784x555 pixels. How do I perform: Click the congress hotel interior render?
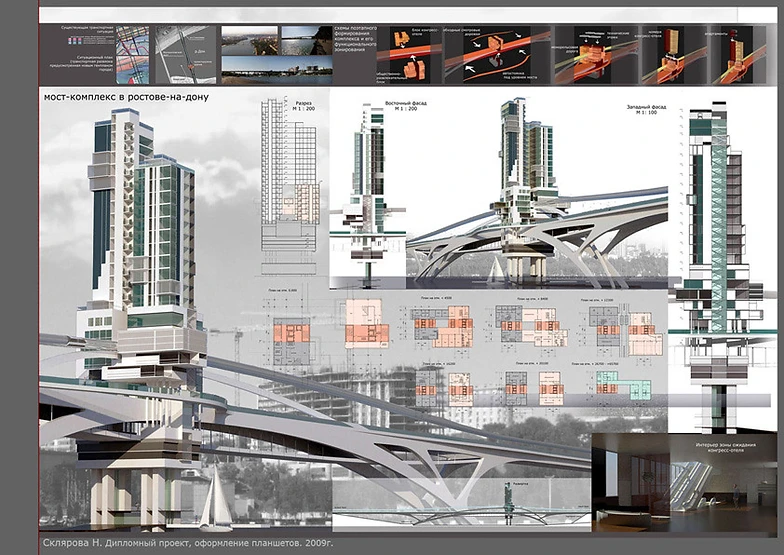684,483
